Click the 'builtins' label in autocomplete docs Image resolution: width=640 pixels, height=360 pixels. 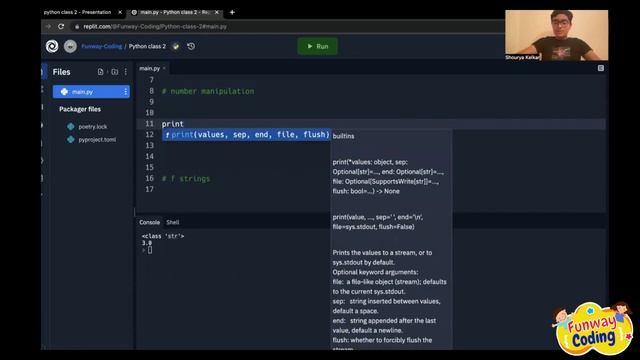coord(343,136)
